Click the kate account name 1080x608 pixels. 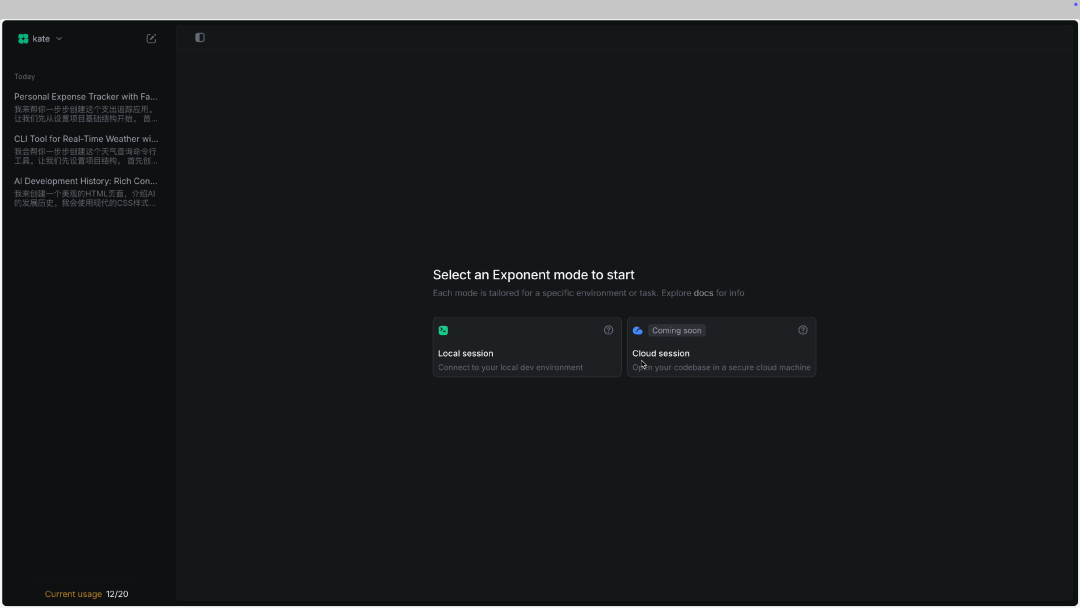click(x=41, y=39)
